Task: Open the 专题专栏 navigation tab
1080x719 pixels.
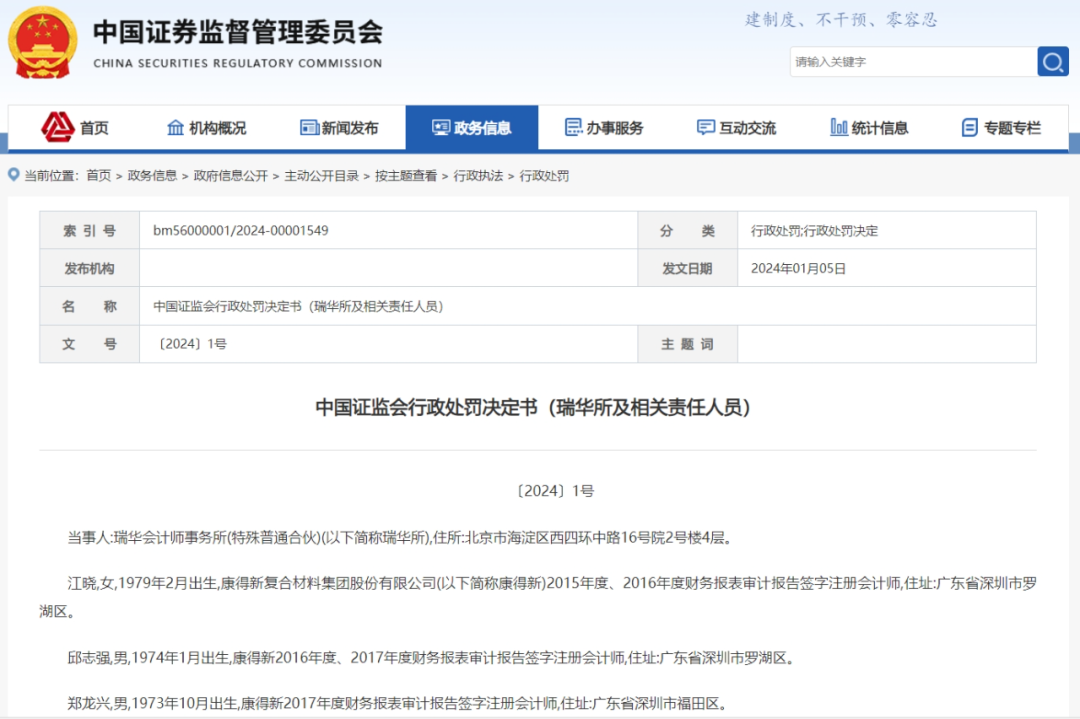Action: (1012, 128)
